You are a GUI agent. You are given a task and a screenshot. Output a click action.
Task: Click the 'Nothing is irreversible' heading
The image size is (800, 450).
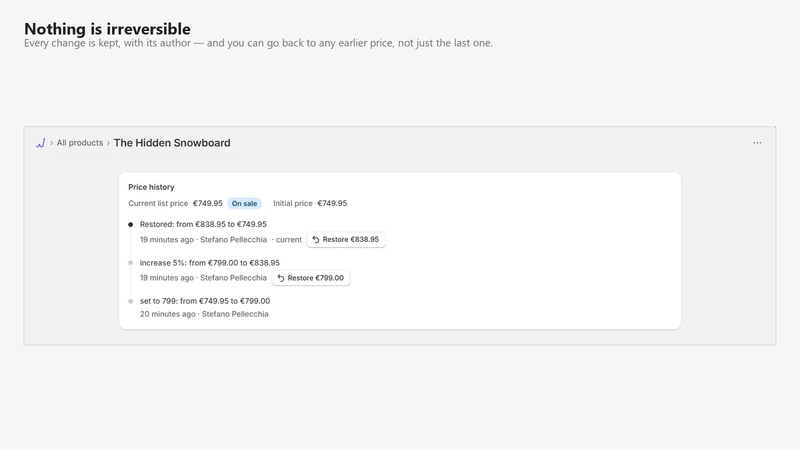107,29
